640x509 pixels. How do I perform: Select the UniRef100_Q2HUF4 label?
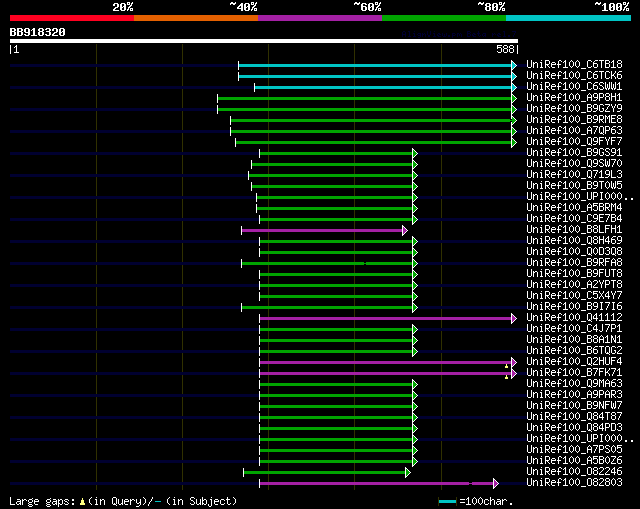tap(574, 362)
